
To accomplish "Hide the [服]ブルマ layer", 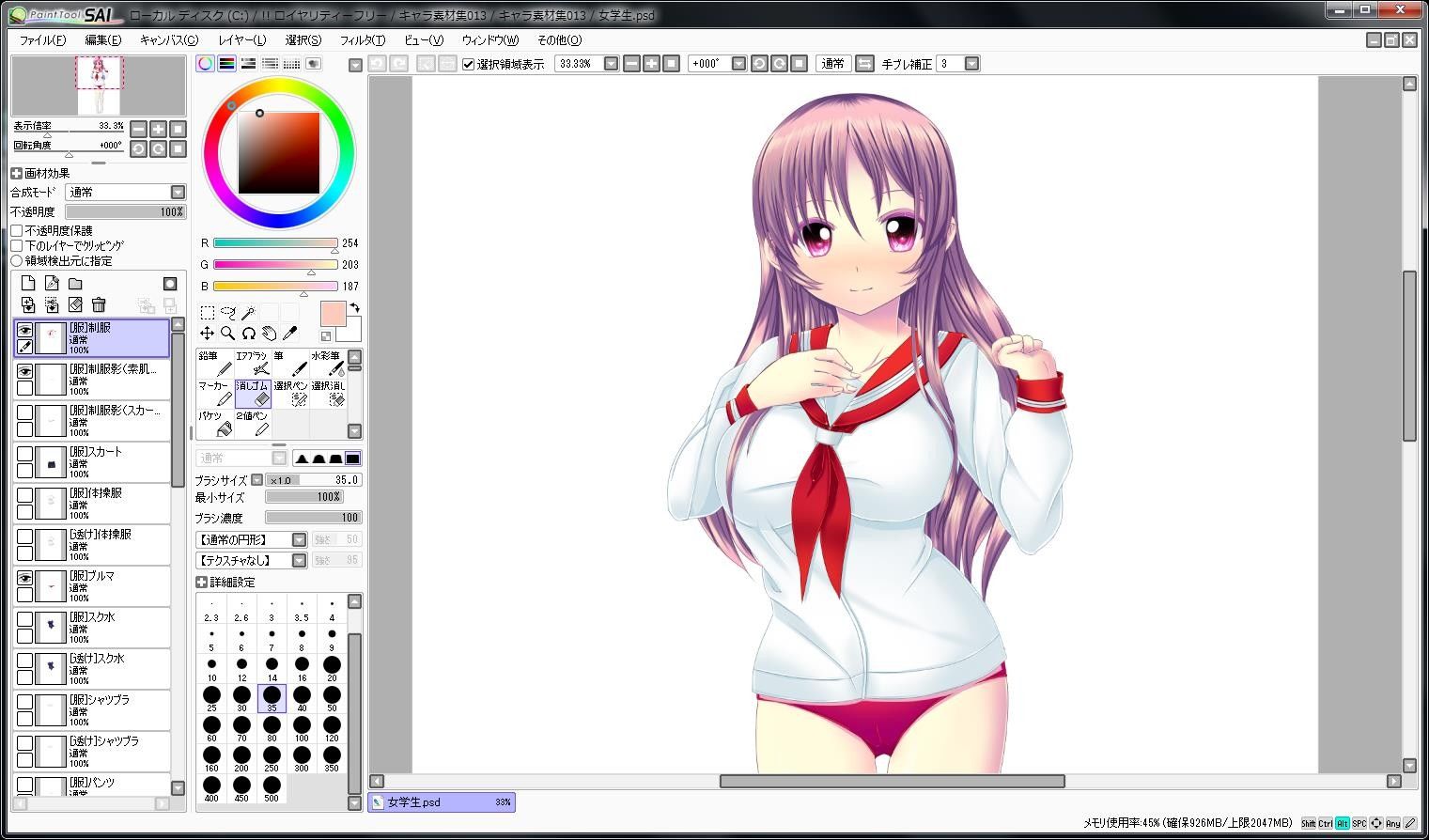I will [24, 578].
